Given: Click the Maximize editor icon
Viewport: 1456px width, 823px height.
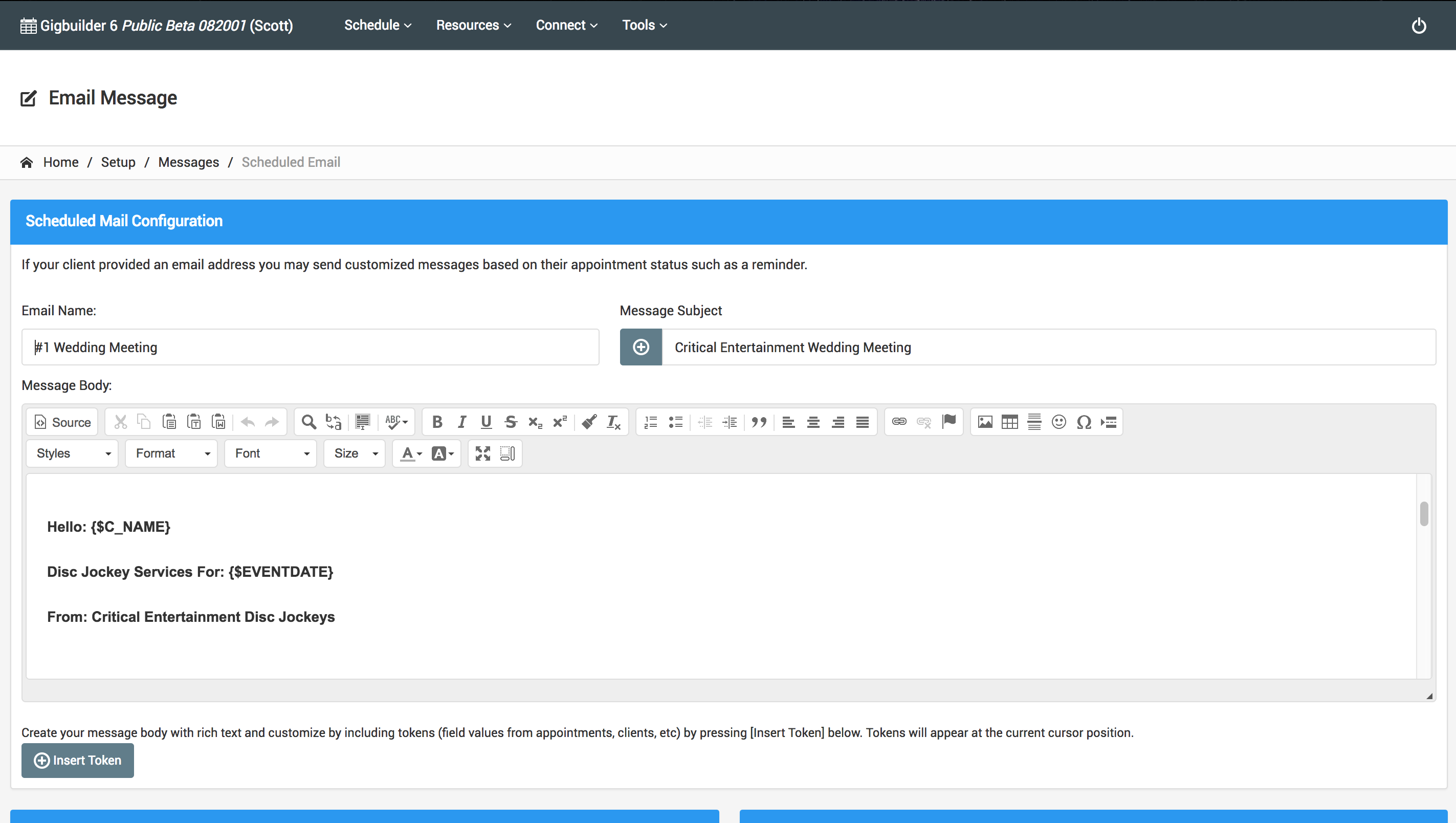Looking at the screenshot, I should point(483,453).
